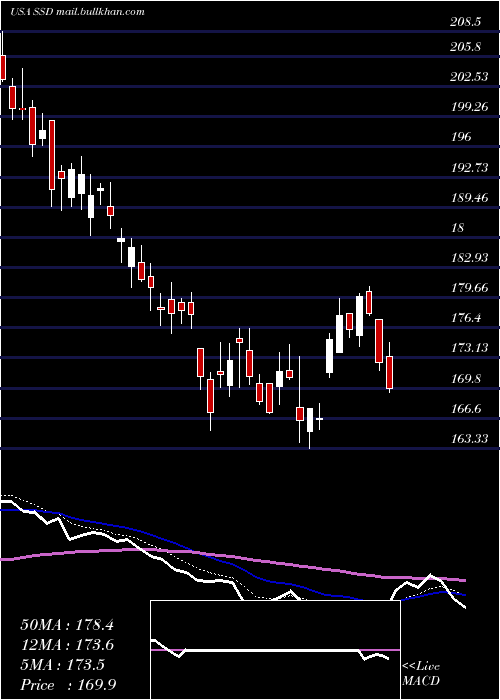Select the 208.5 price axis label

(466, 22)
